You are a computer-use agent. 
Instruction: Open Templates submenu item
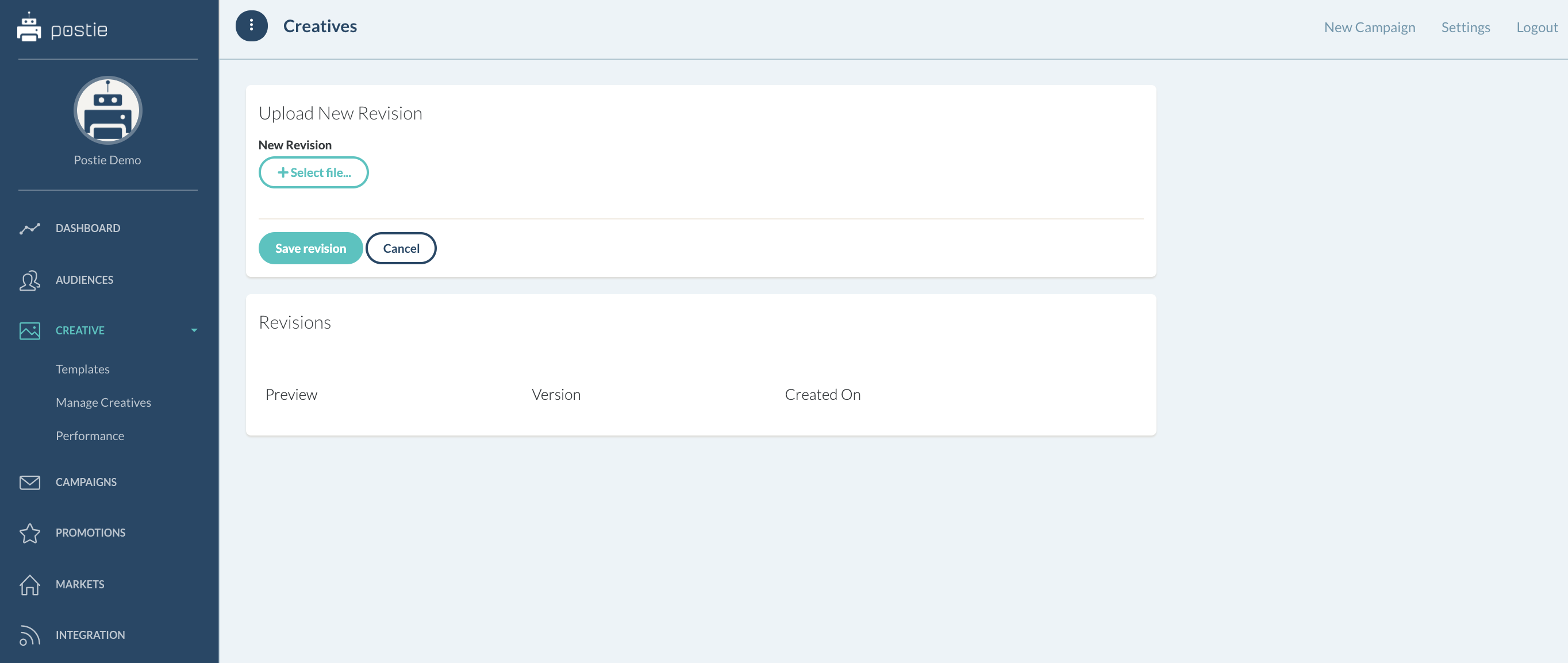point(83,369)
